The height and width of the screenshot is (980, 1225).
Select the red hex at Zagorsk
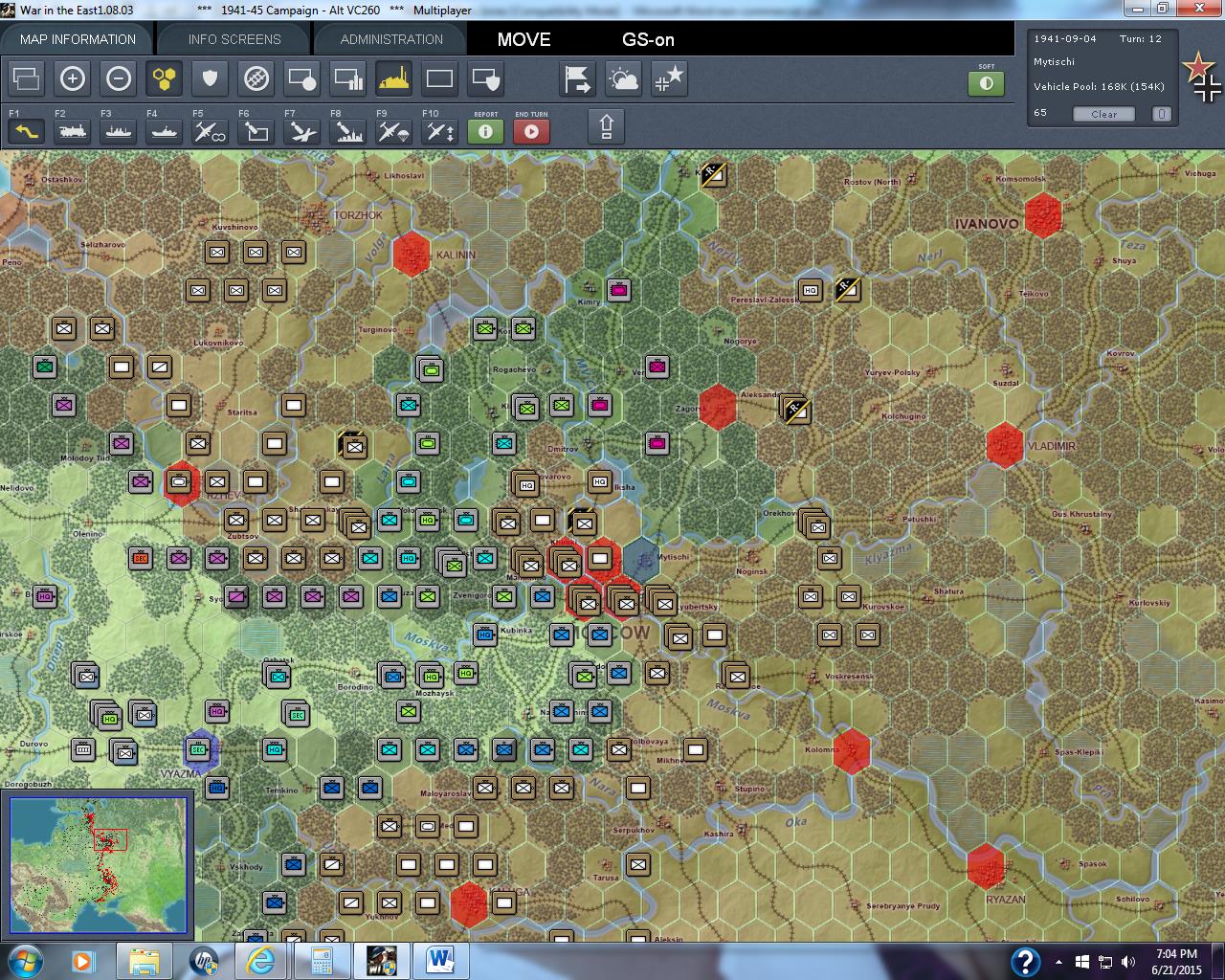pyautogui.click(x=718, y=407)
